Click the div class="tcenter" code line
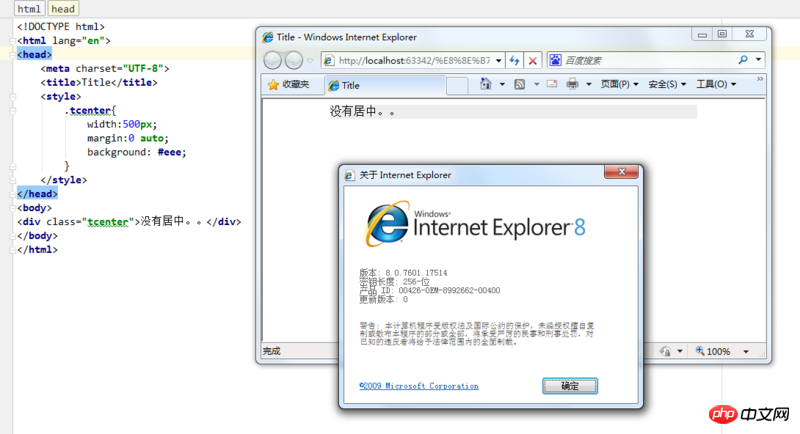The width and height of the screenshot is (800, 434). click(x=129, y=222)
